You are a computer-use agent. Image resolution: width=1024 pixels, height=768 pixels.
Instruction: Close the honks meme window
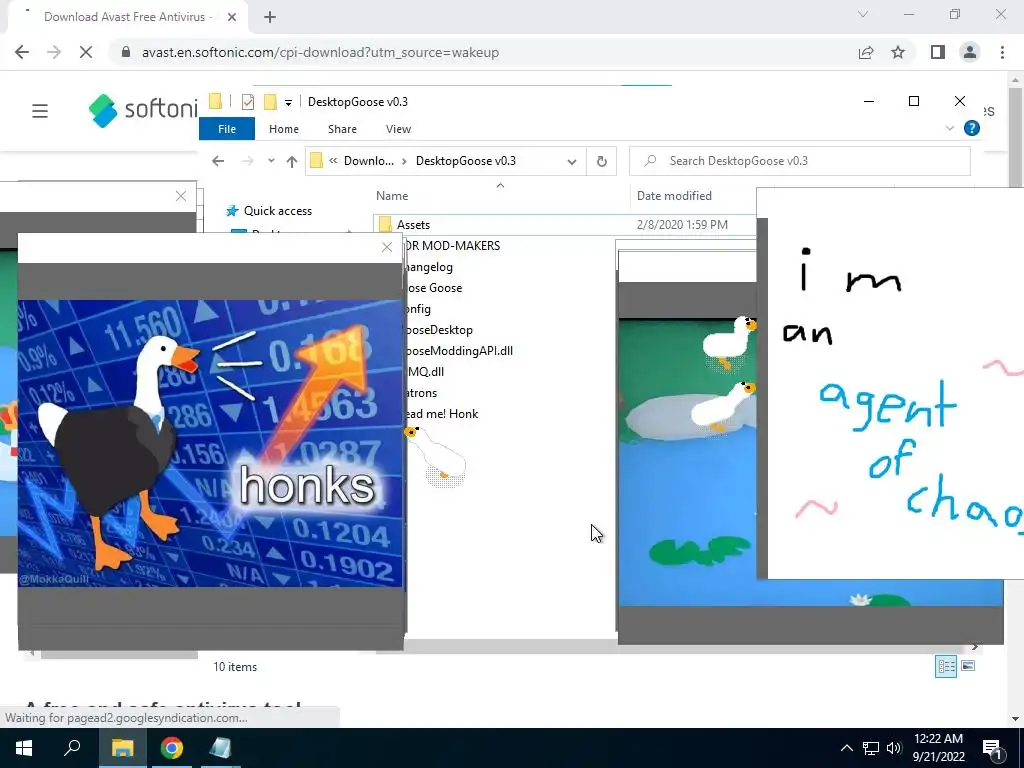pyautogui.click(x=387, y=247)
